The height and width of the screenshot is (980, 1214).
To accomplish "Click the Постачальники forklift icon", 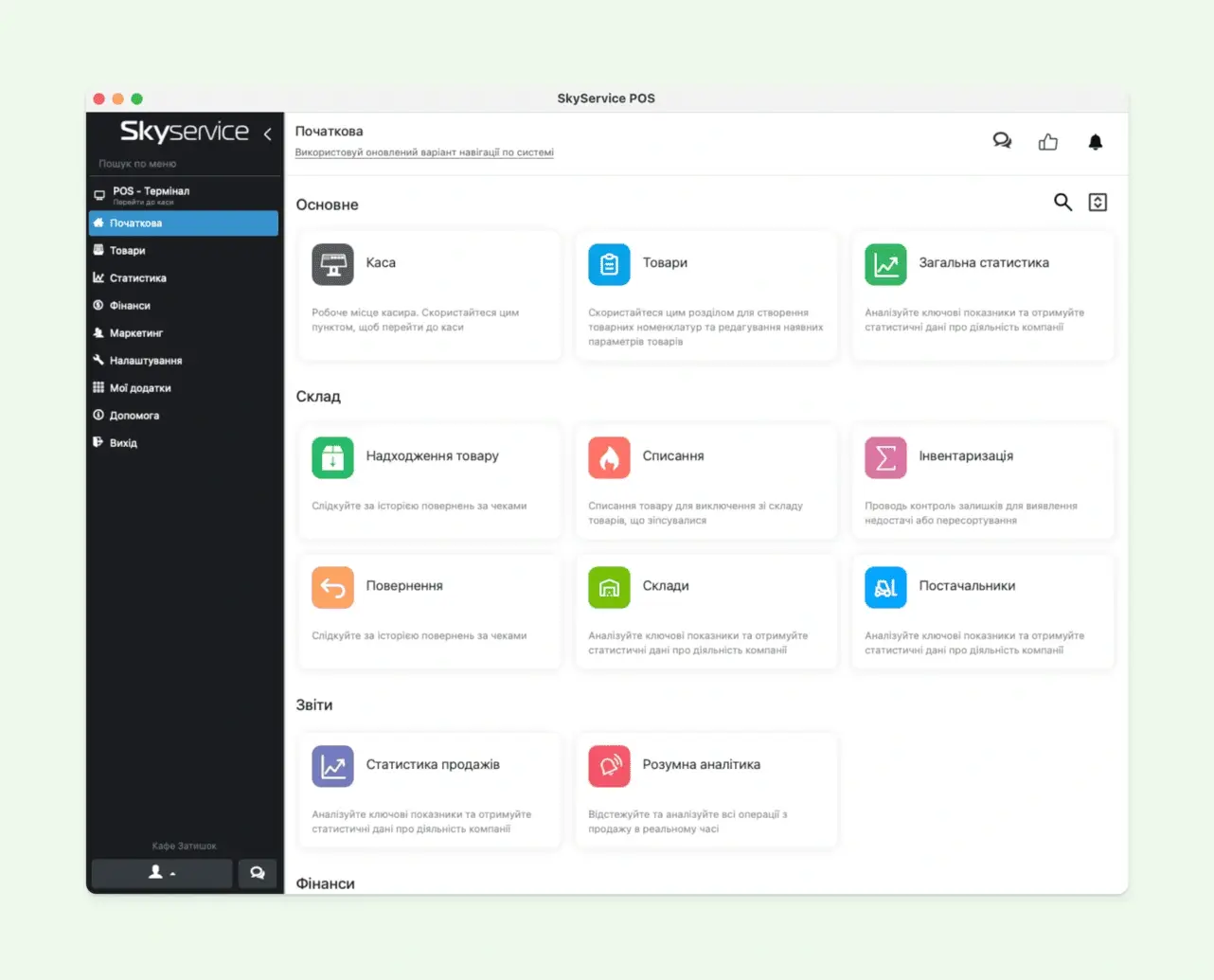I will [x=885, y=587].
